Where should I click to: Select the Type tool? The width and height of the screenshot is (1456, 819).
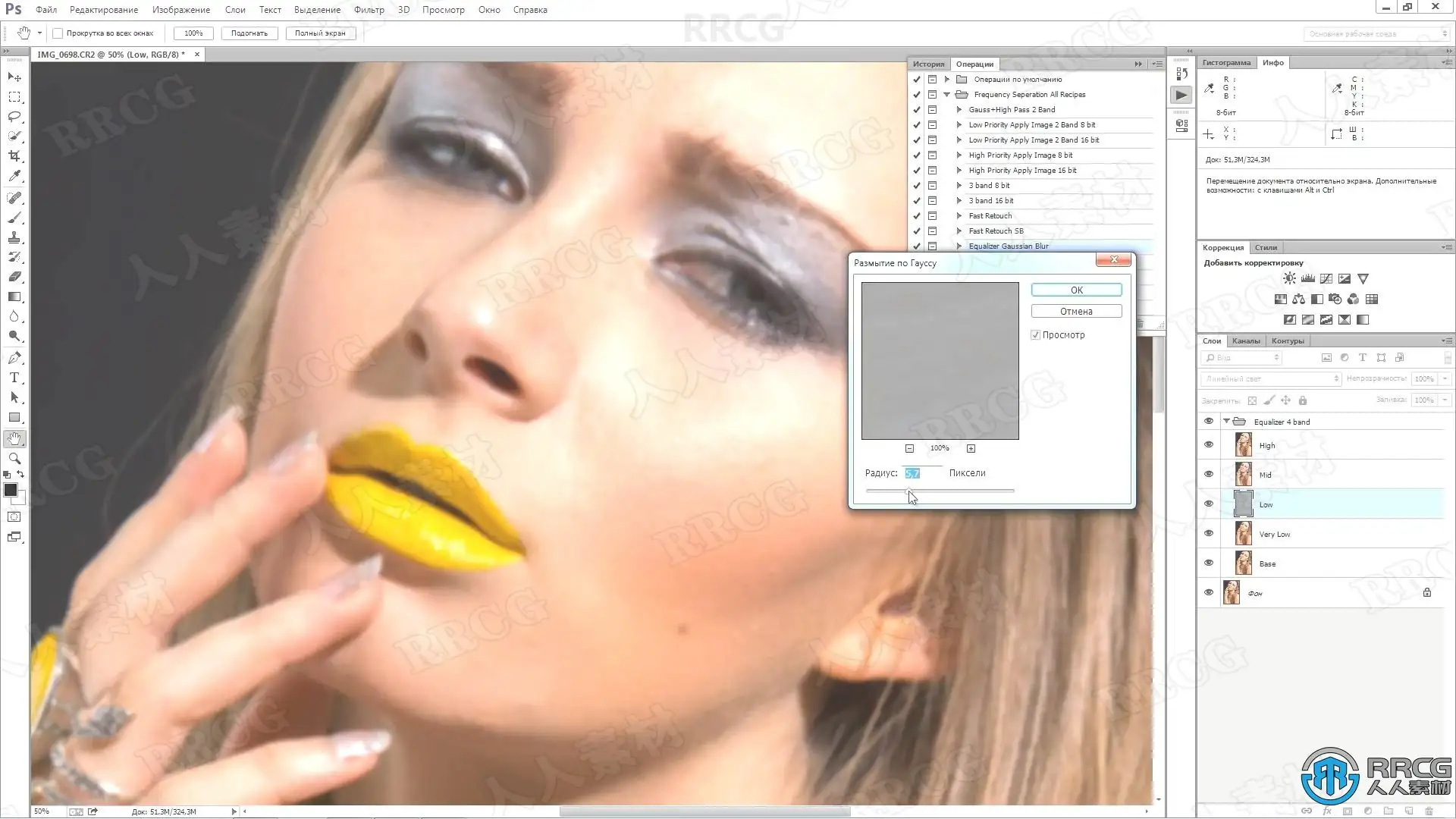click(x=14, y=378)
